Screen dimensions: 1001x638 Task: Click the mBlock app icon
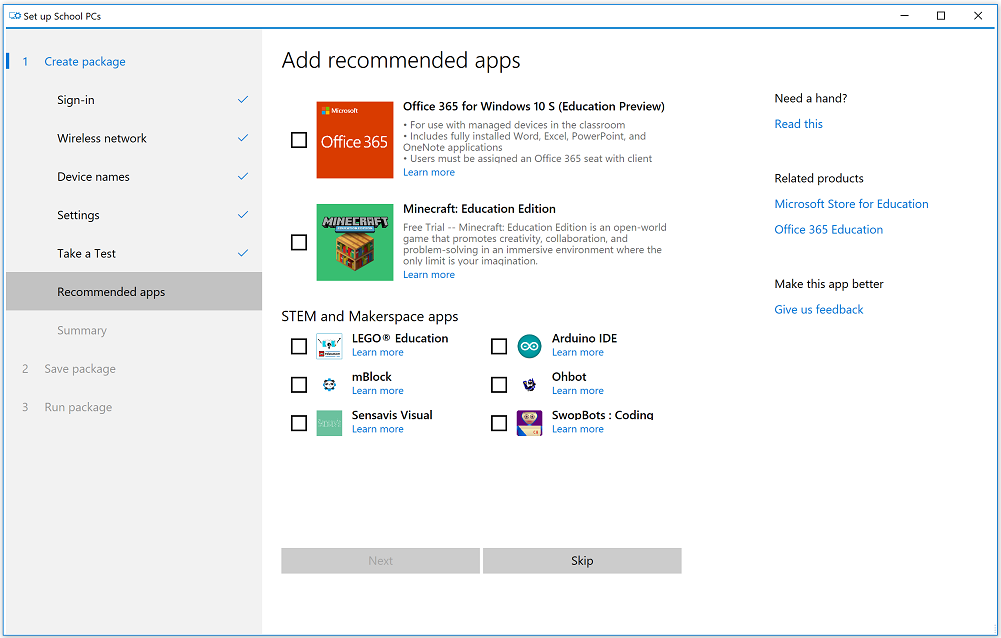pos(329,384)
